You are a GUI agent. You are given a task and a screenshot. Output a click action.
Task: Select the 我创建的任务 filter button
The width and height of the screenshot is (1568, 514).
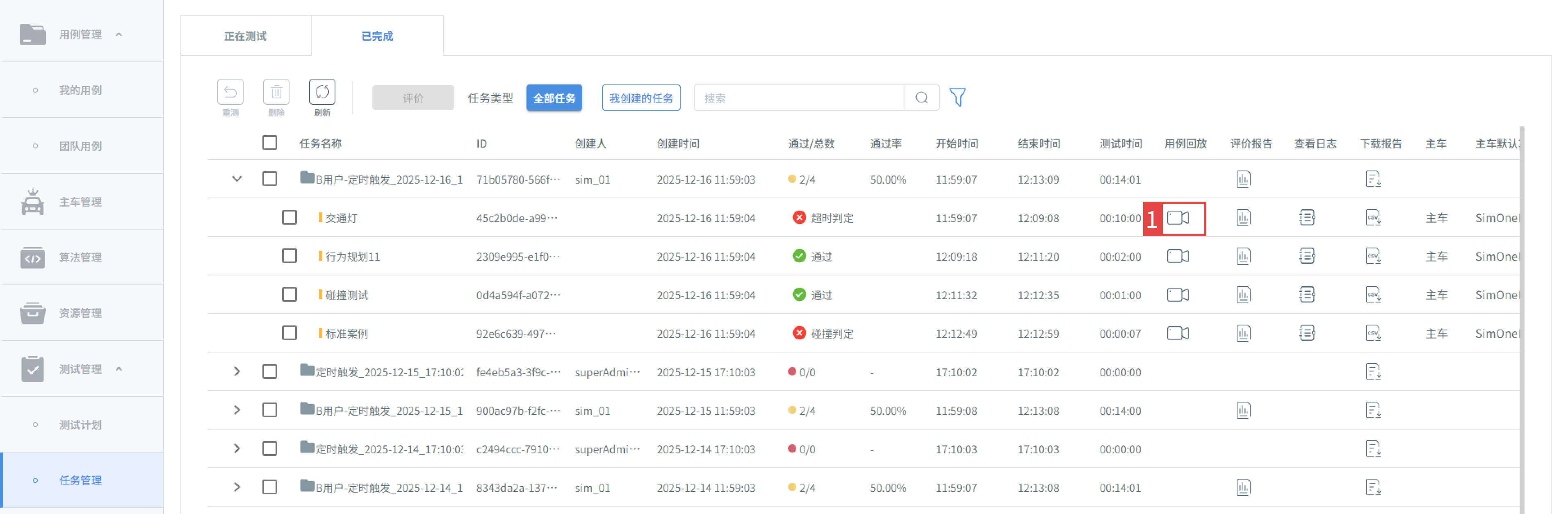coord(641,98)
